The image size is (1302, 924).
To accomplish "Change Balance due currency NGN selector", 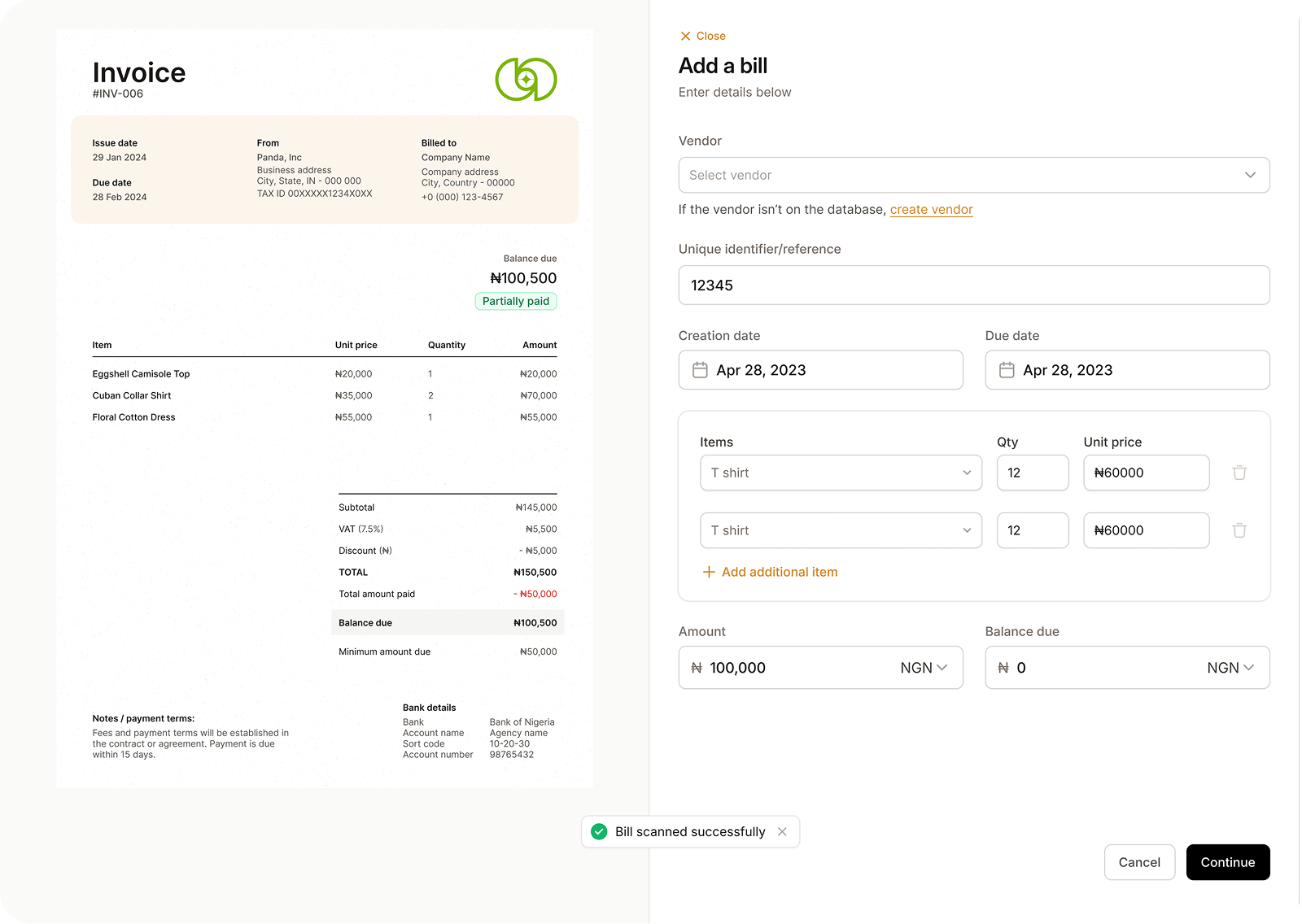I will pos(1230,668).
